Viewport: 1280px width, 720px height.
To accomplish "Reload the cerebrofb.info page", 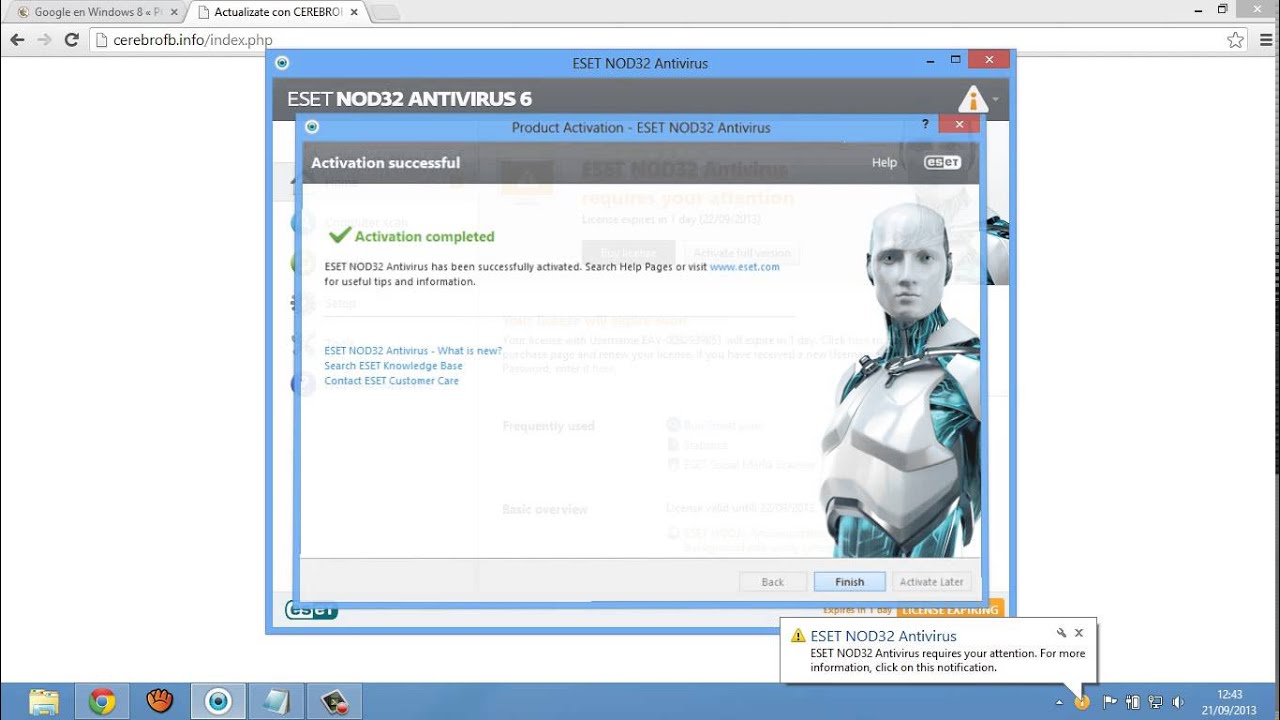I will pyautogui.click(x=71, y=40).
